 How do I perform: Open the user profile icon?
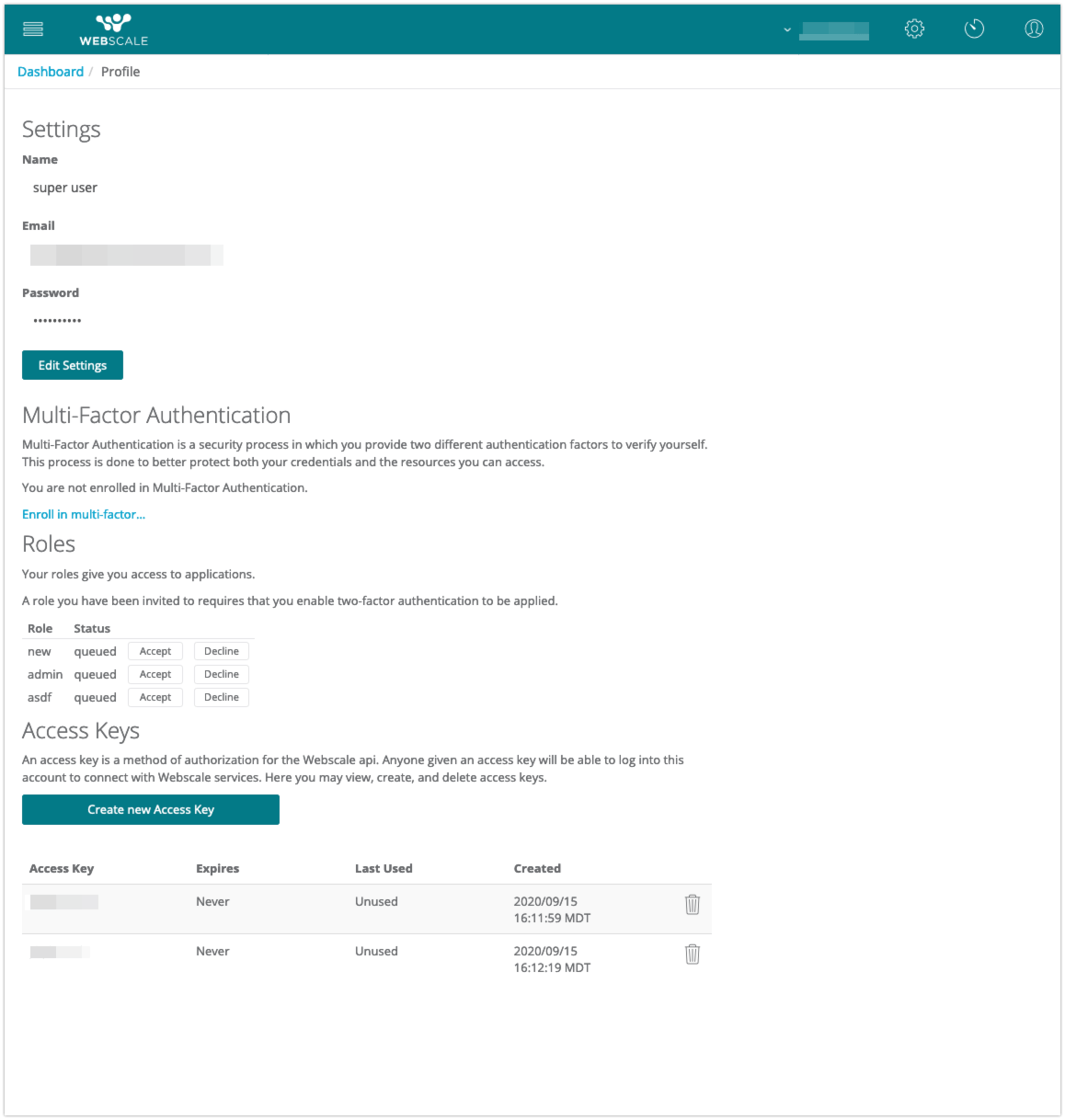point(1034,29)
